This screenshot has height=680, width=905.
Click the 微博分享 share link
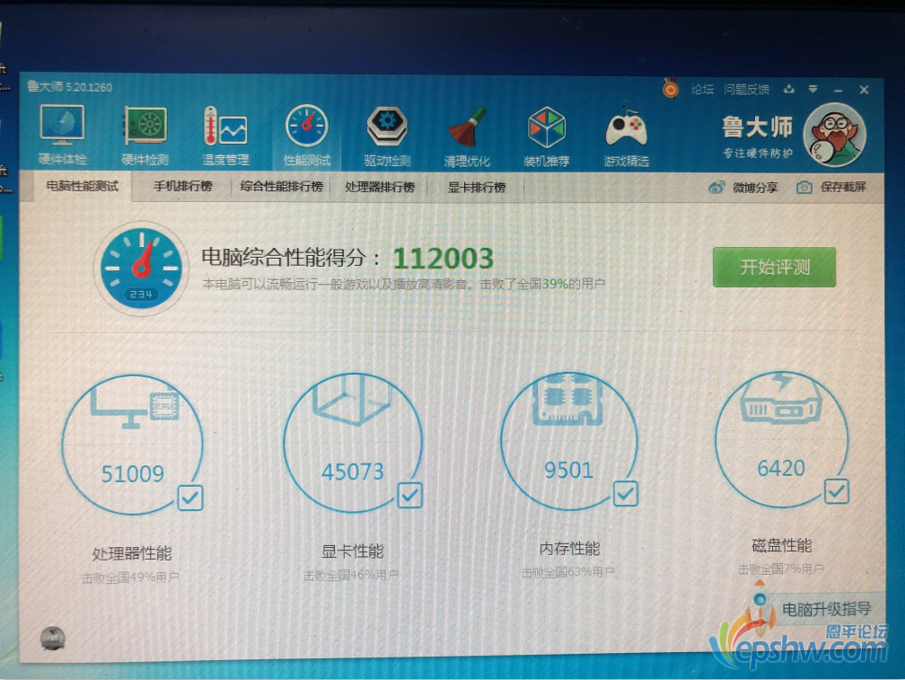coord(755,187)
